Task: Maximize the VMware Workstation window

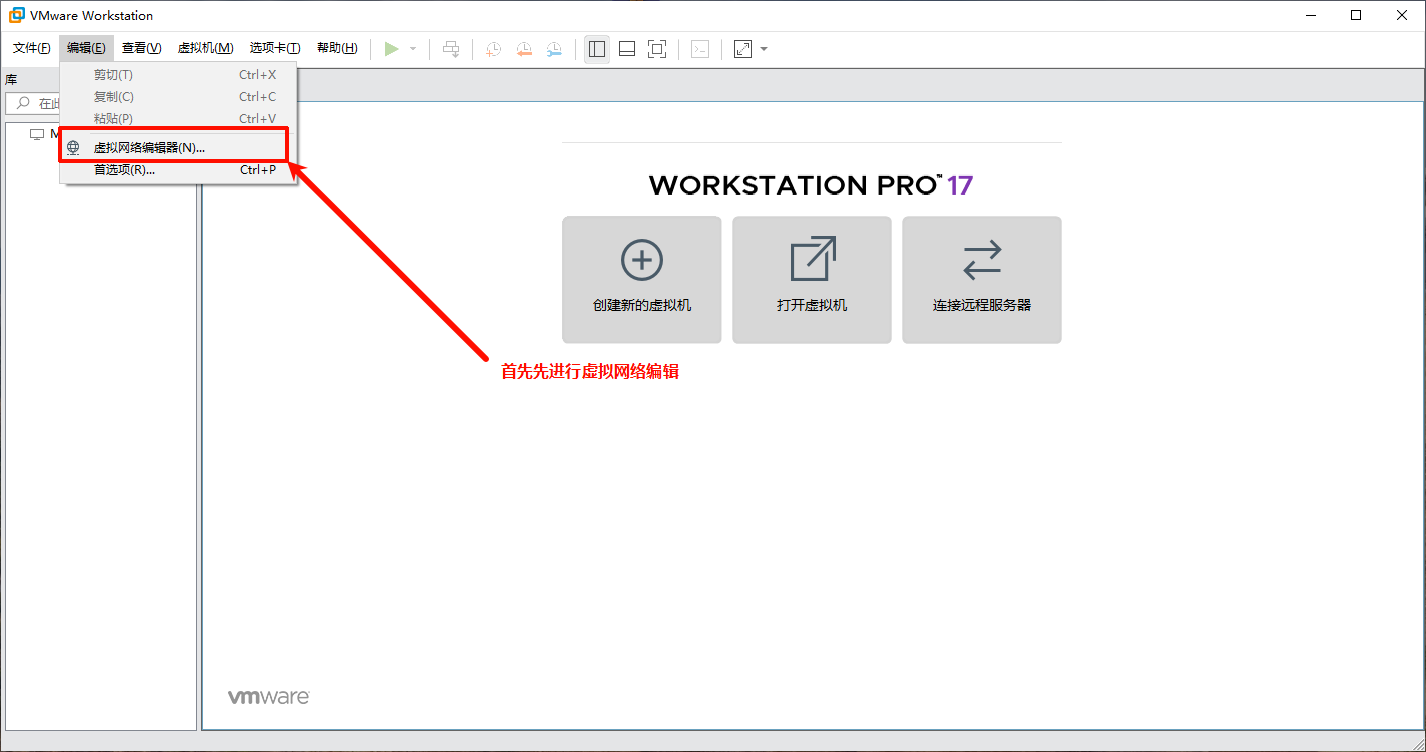Action: click(1356, 15)
